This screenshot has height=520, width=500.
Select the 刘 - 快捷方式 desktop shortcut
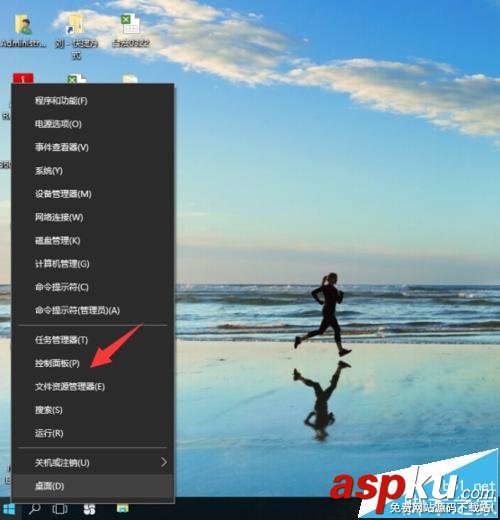76,36
